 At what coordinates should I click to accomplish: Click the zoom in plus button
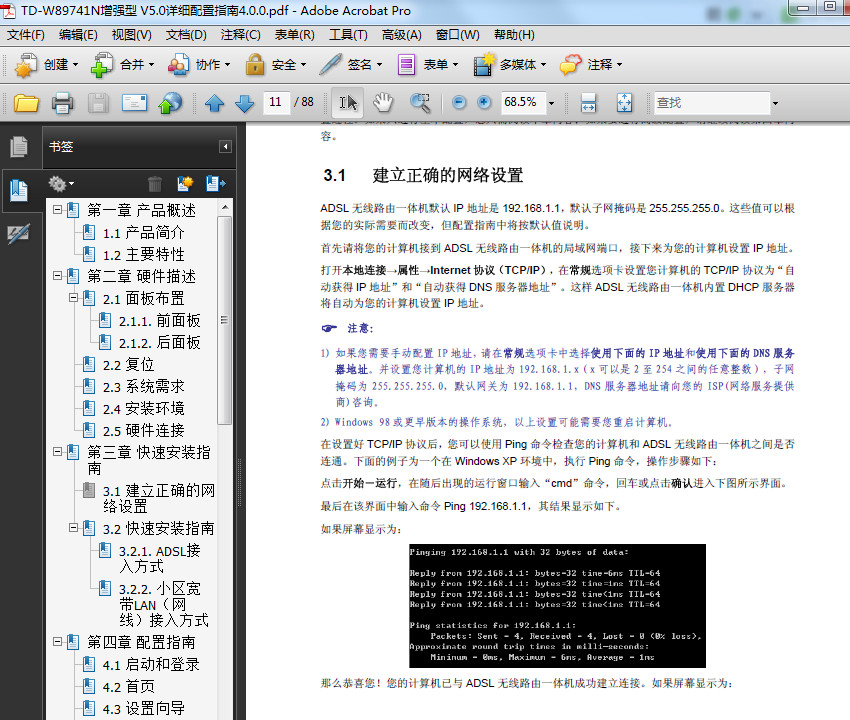click(484, 102)
